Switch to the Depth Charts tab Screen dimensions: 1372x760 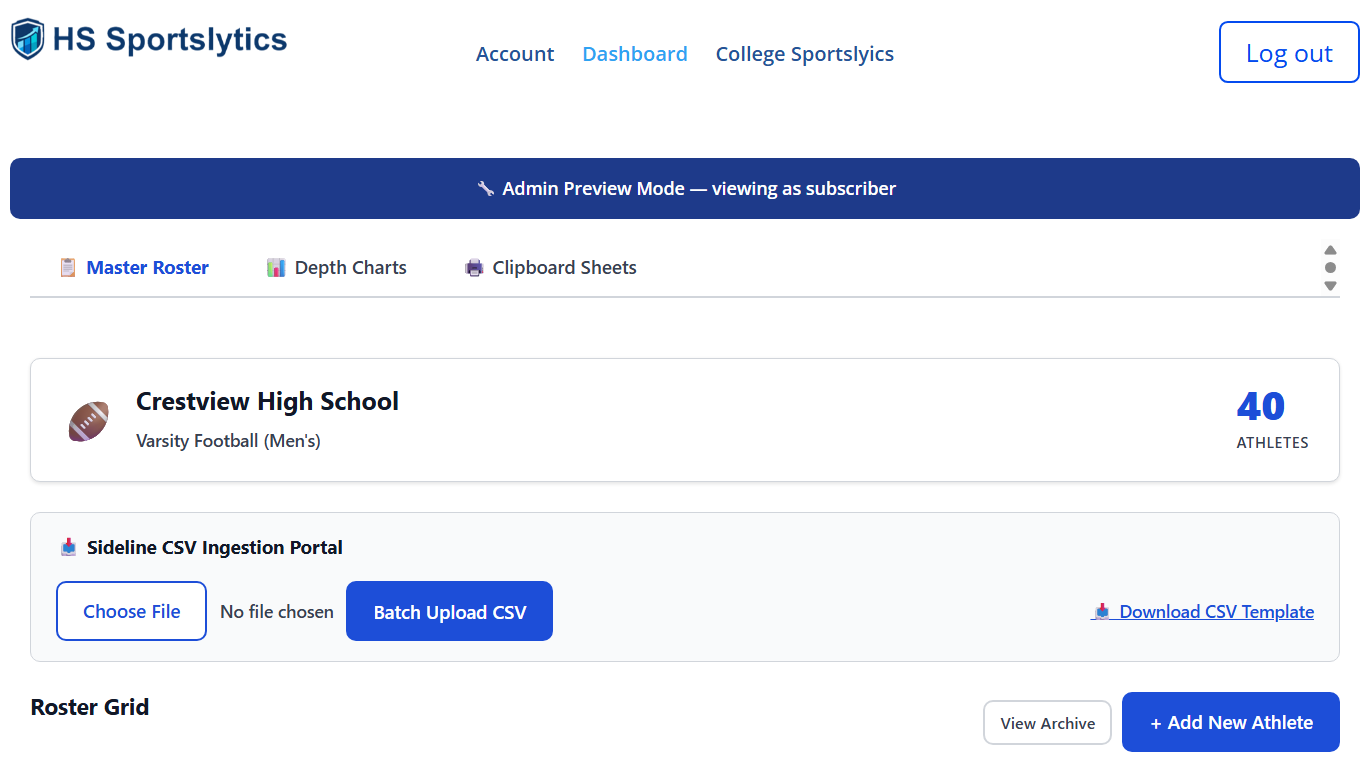pos(337,268)
